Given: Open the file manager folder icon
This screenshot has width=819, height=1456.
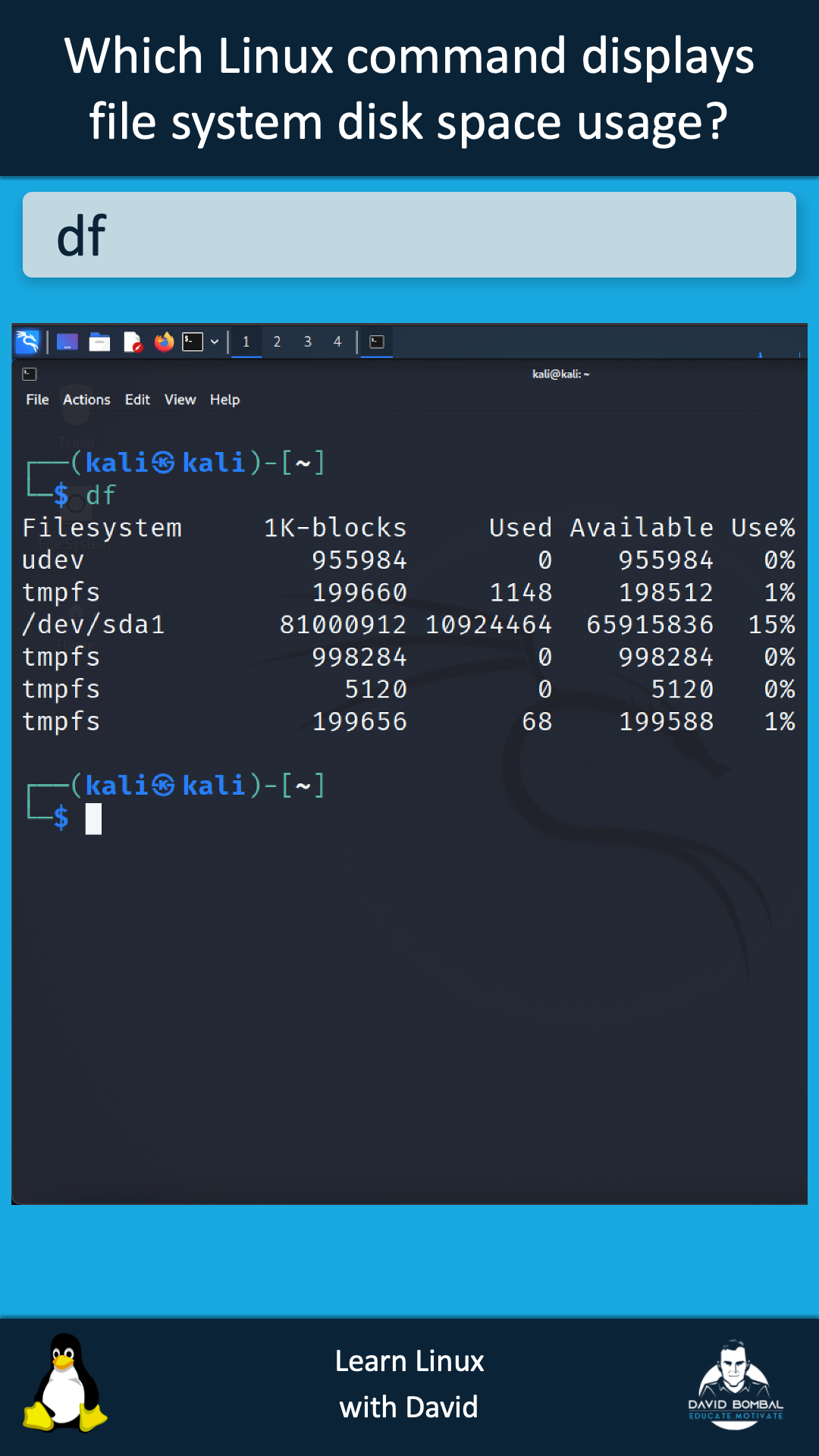Looking at the screenshot, I should [x=99, y=342].
